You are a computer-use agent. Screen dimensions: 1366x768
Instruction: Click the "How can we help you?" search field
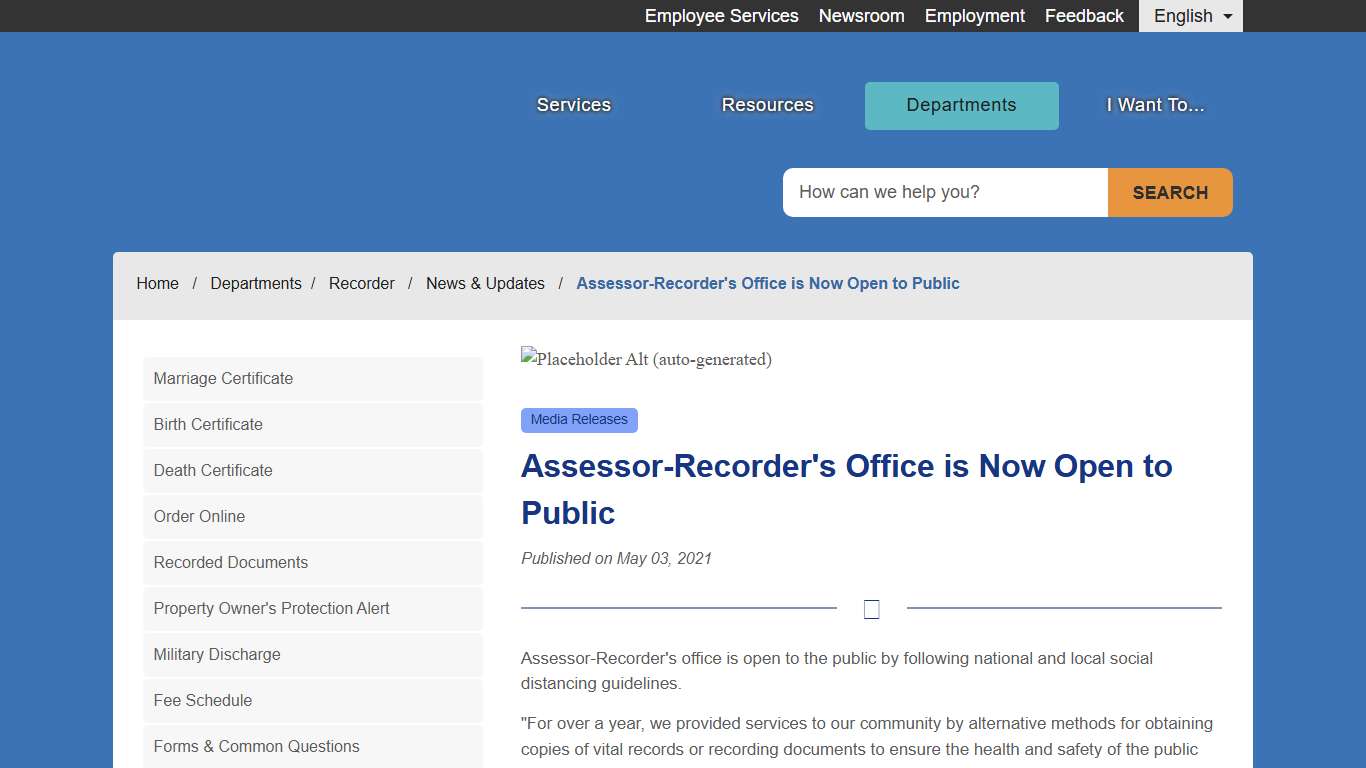pyautogui.click(x=944, y=192)
